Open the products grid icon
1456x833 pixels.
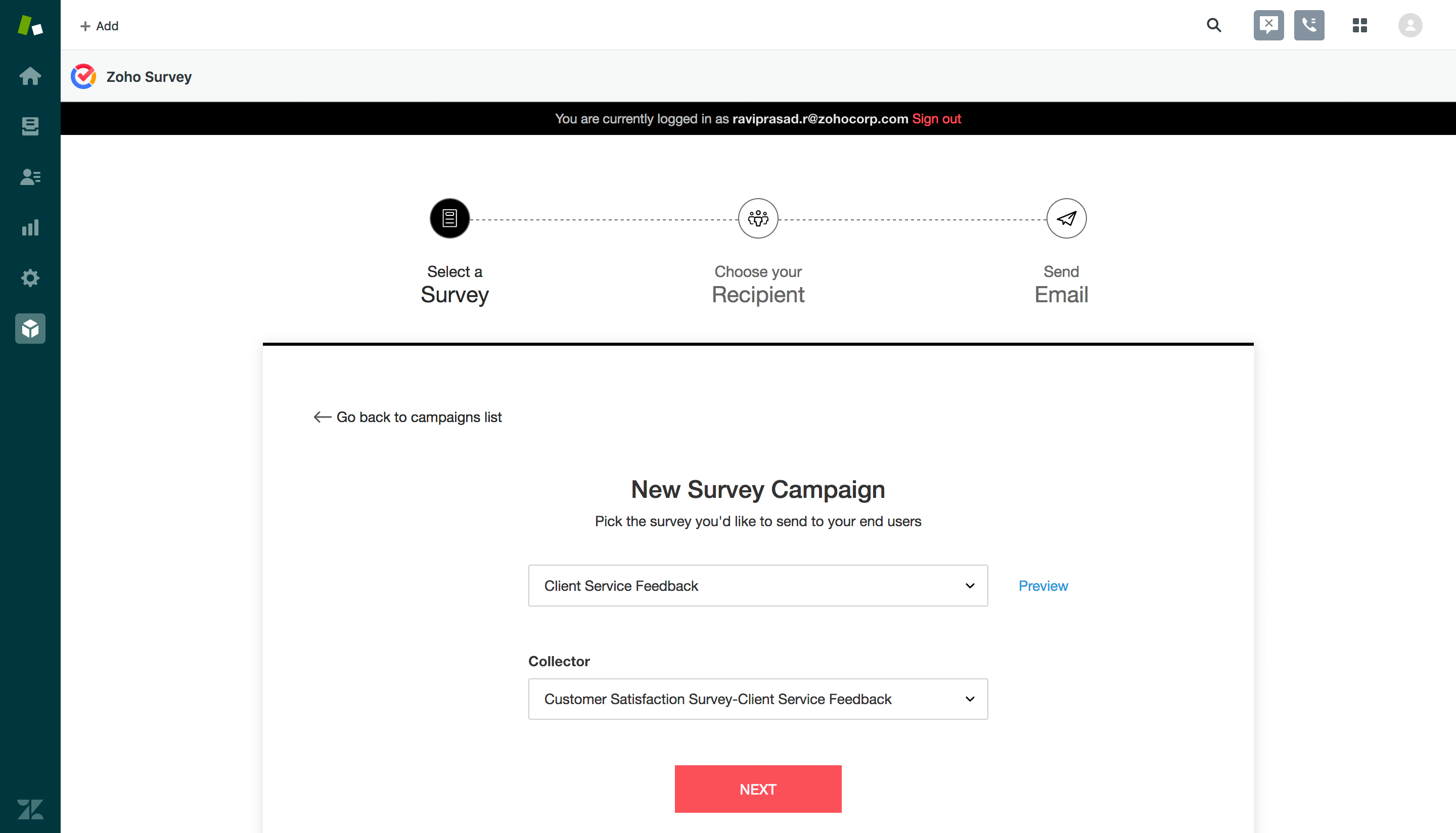click(1359, 25)
